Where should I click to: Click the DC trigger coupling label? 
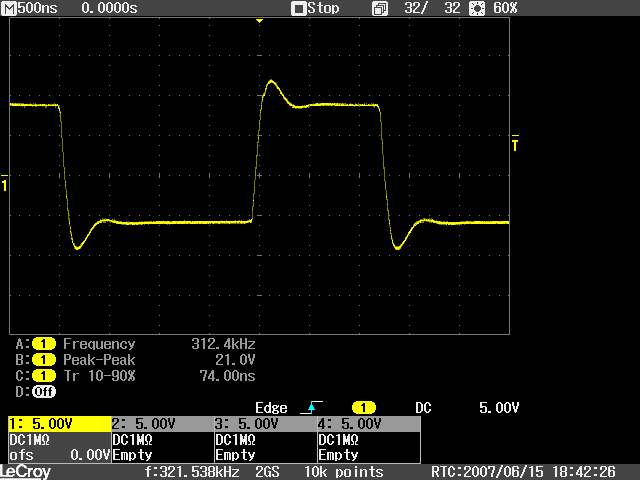(423, 408)
